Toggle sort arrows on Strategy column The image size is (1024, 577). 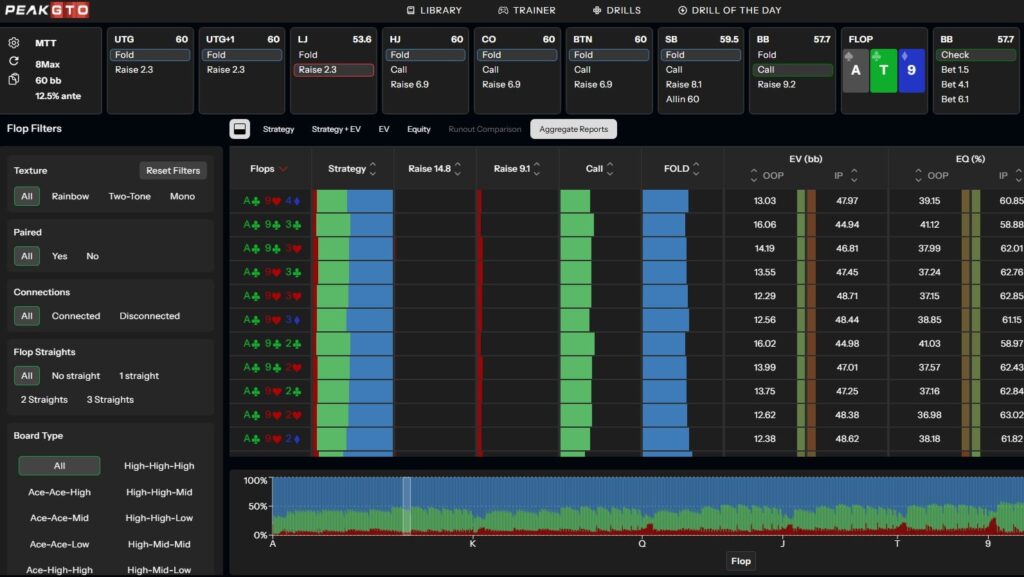pyautogui.click(x=373, y=169)
